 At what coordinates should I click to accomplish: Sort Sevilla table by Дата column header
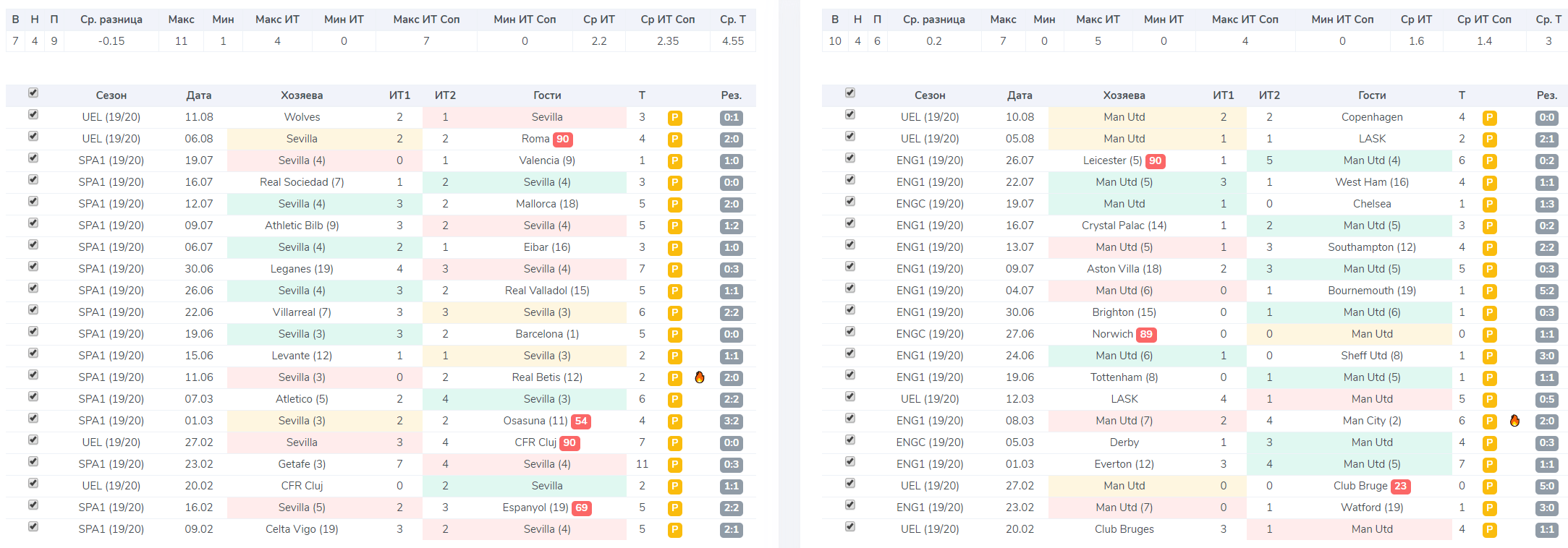pos(198,95)
